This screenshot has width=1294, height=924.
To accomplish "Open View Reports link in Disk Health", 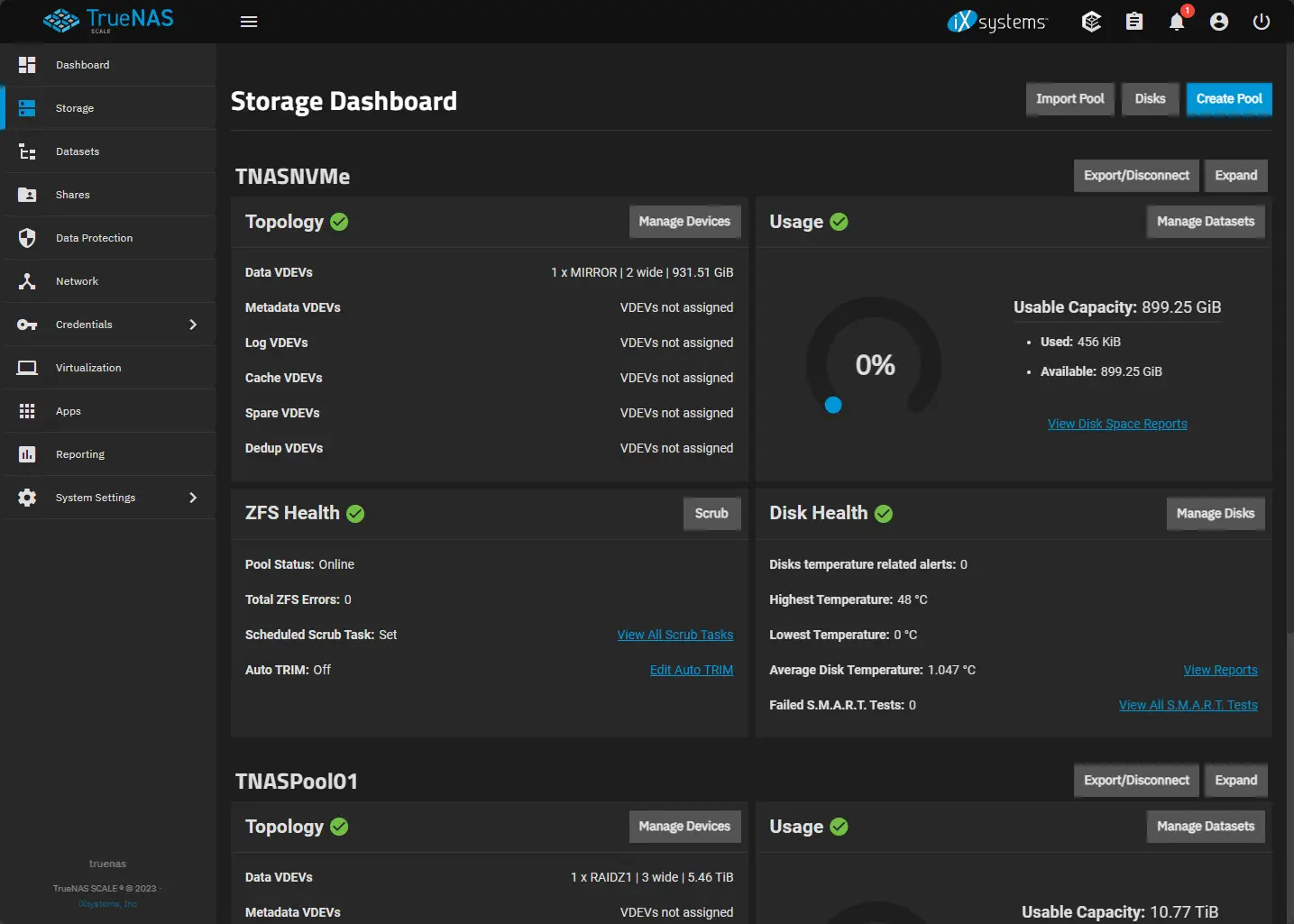I will click(x=1220, y=670).
